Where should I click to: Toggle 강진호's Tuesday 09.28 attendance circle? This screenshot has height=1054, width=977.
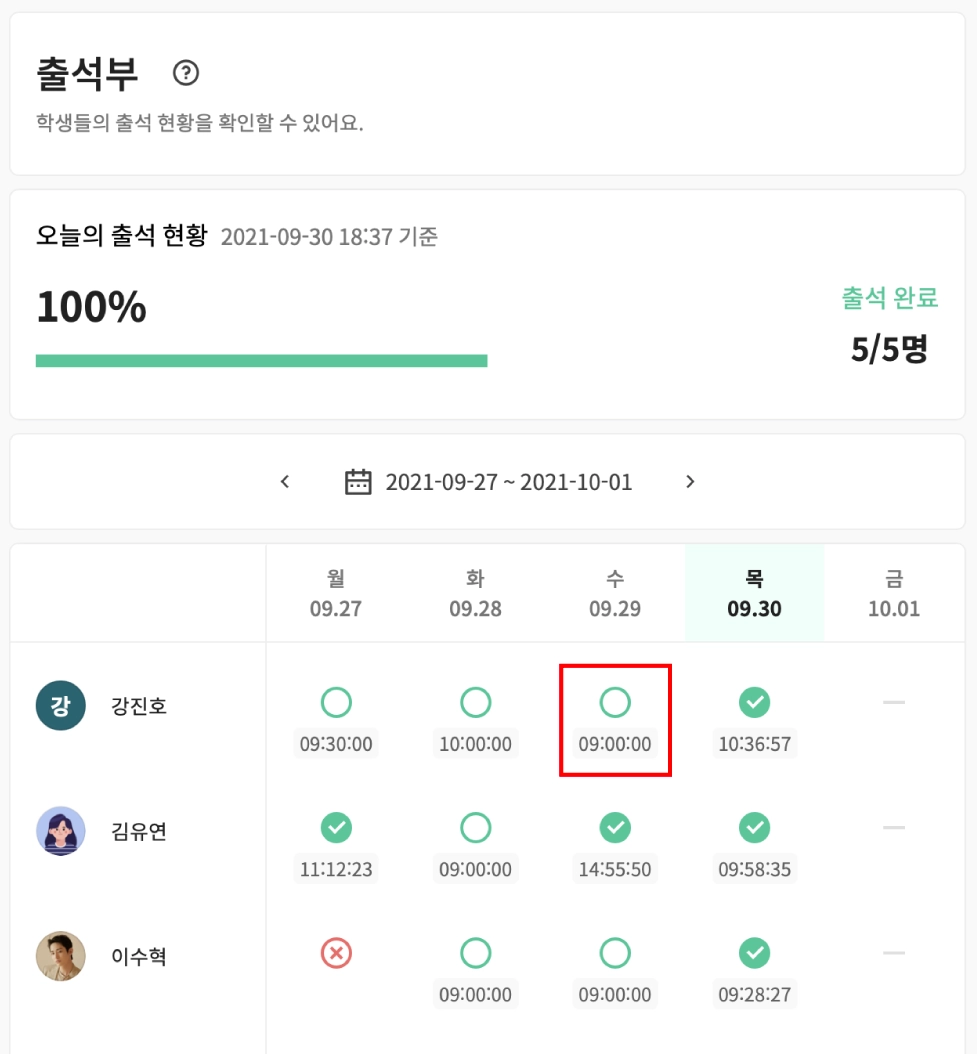click(475, 703)
